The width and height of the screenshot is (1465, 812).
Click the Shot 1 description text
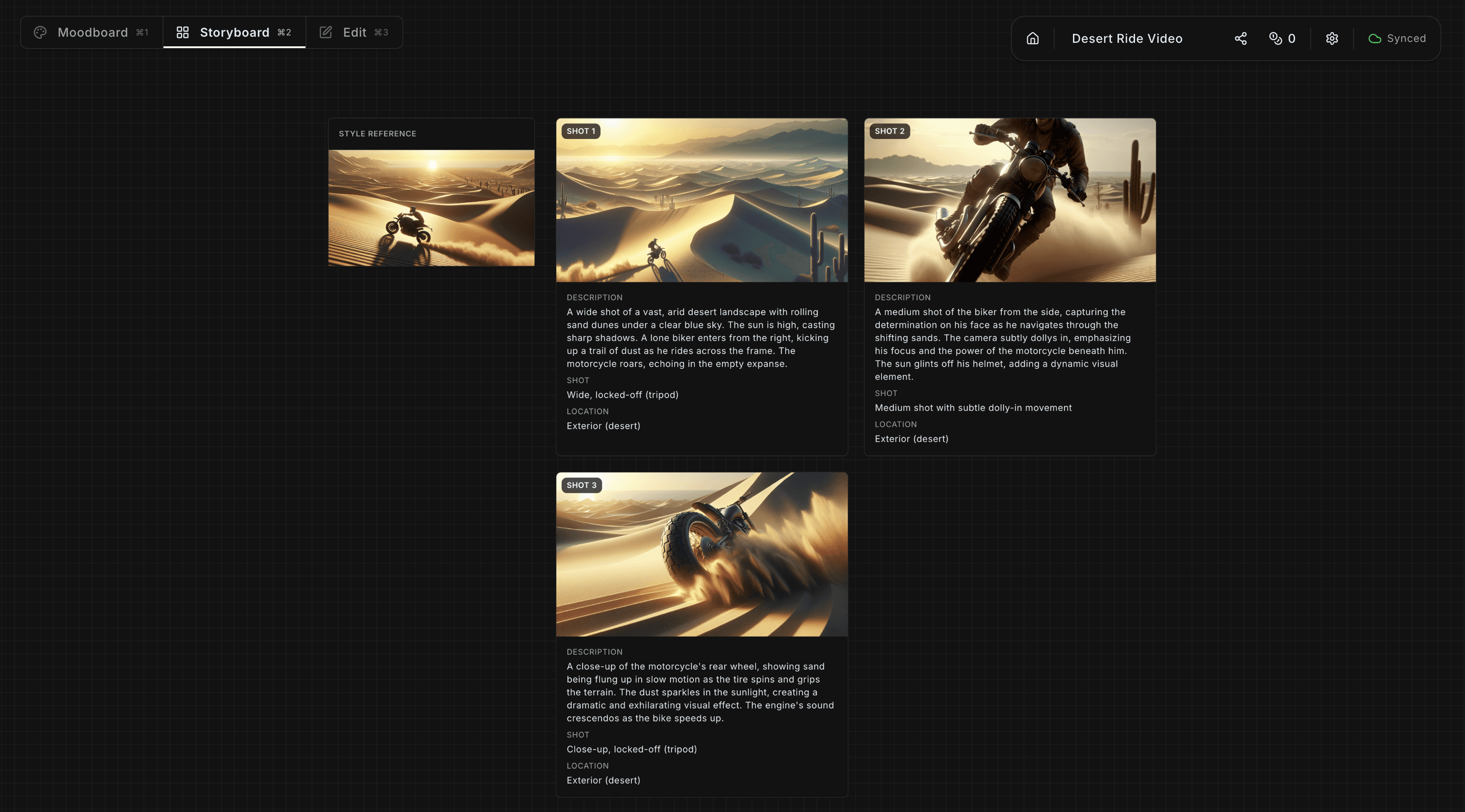(x=701, y=338)
